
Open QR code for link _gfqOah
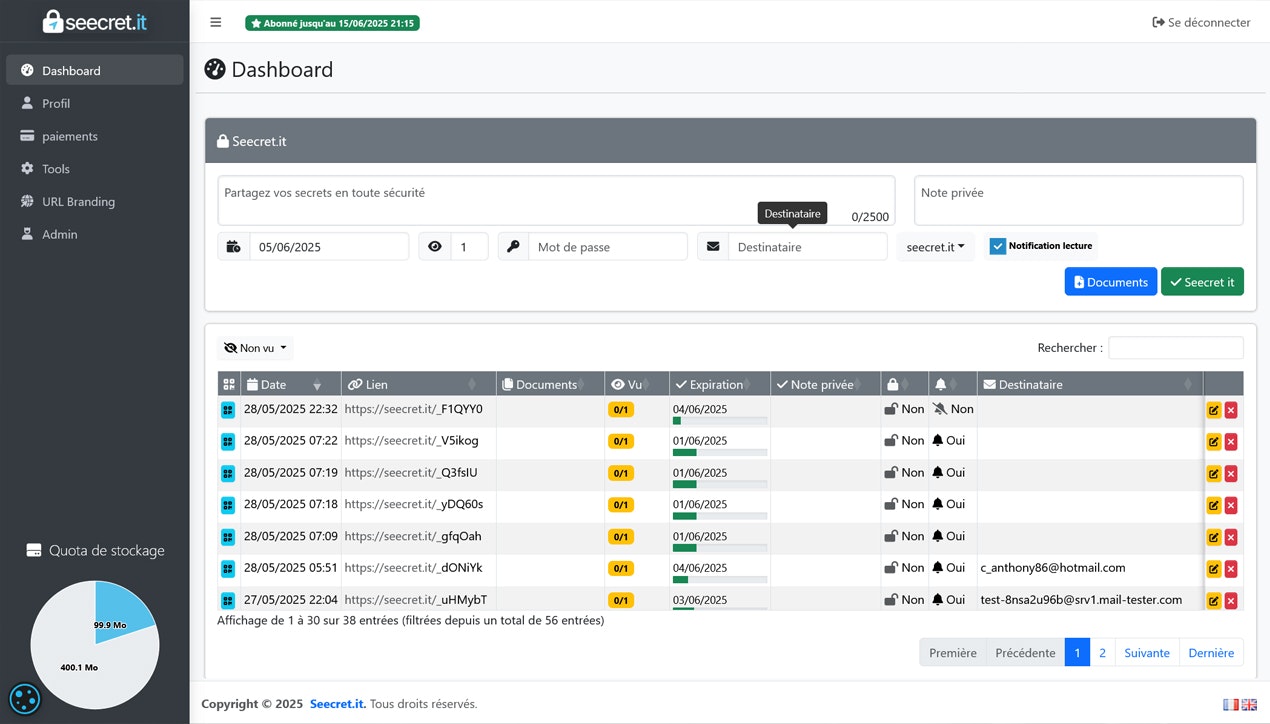[228, 537]
